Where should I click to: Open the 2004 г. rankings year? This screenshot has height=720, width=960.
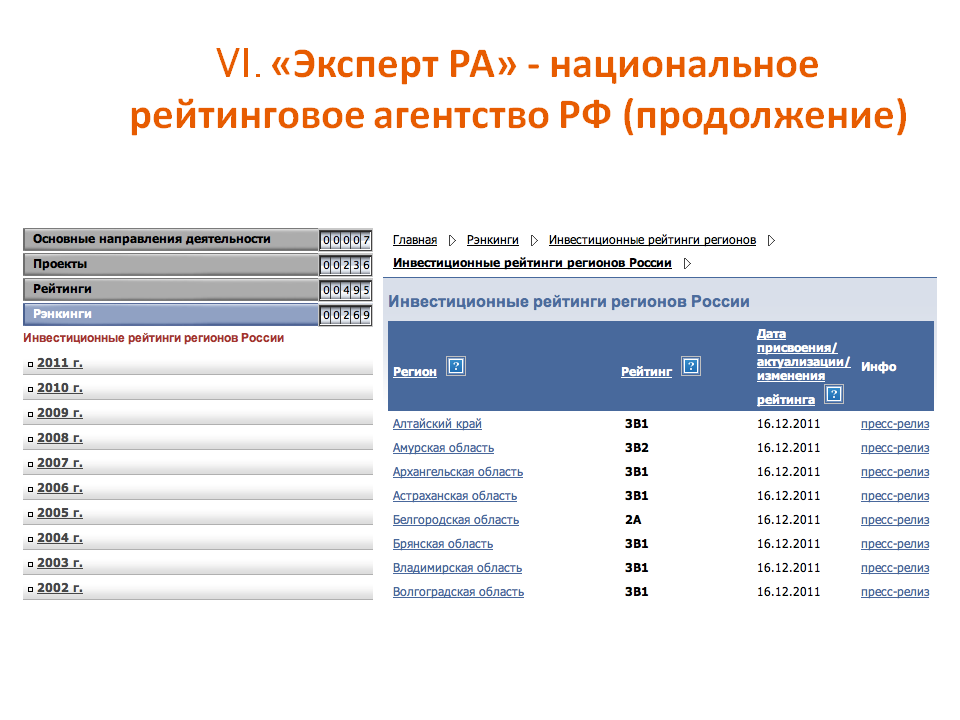pos(59,538)
